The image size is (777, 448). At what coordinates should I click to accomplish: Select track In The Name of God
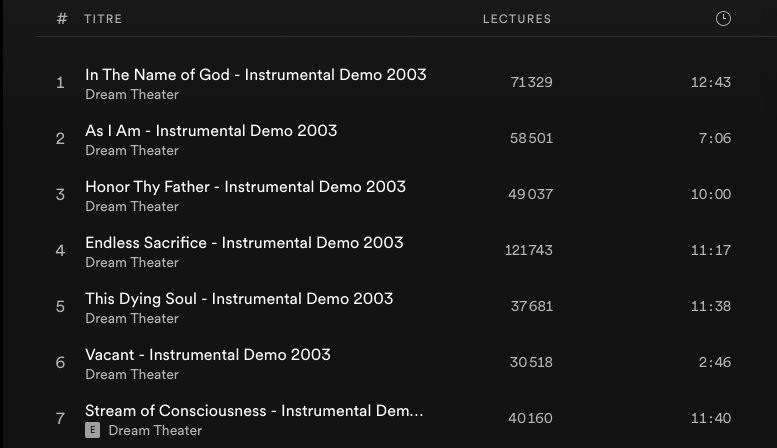pos(255,75)
